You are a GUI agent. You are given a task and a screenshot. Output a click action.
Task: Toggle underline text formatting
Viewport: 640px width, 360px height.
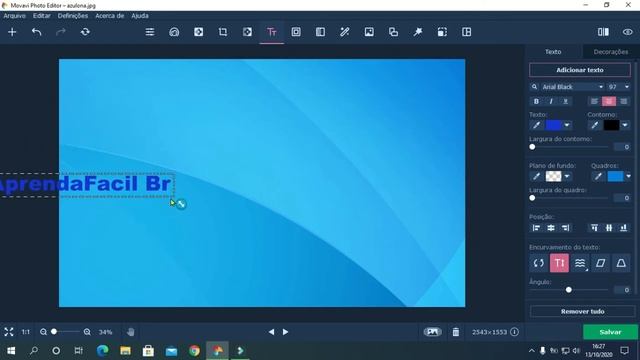tap(565, 101)
